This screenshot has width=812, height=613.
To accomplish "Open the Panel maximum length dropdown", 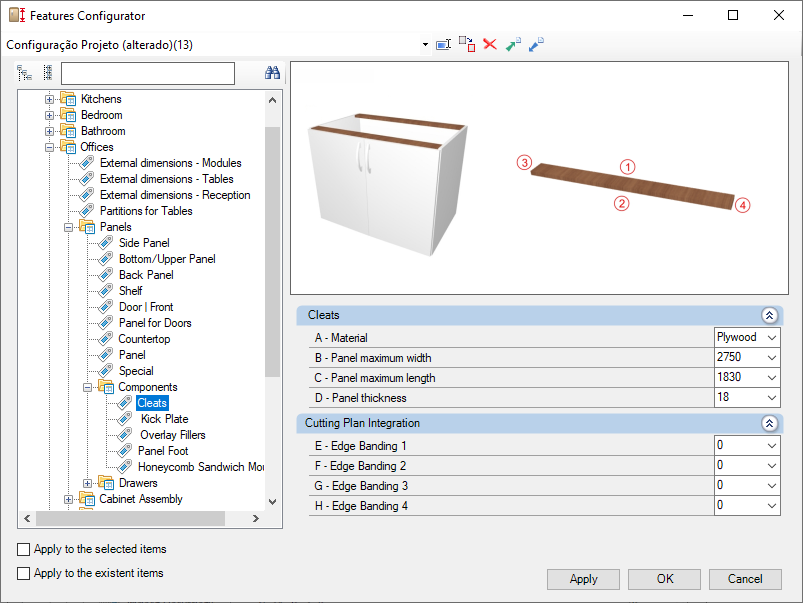I will 772,378.
